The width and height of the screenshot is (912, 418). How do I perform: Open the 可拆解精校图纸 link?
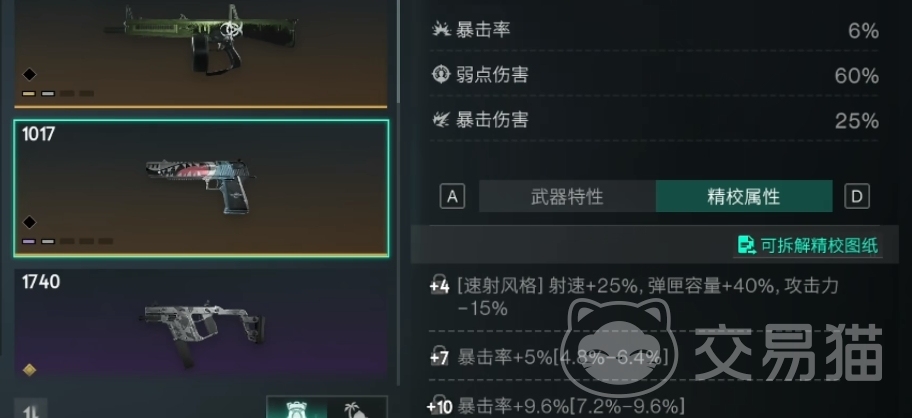click(x=820, y=245)
